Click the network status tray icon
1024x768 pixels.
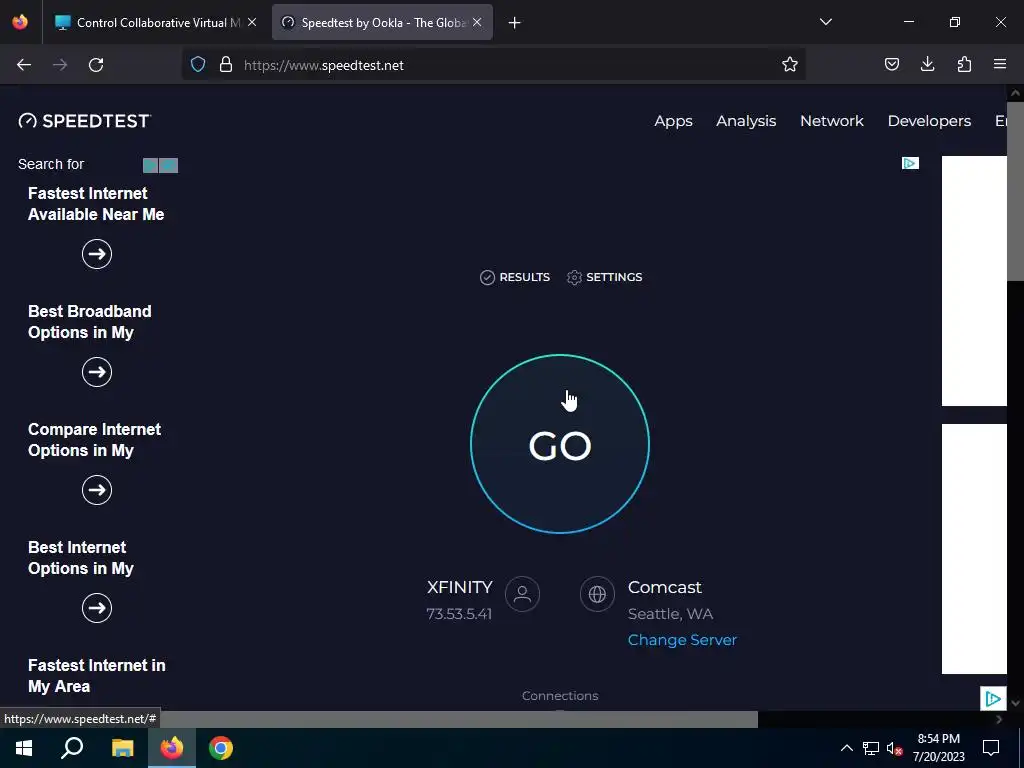(871, 748)
